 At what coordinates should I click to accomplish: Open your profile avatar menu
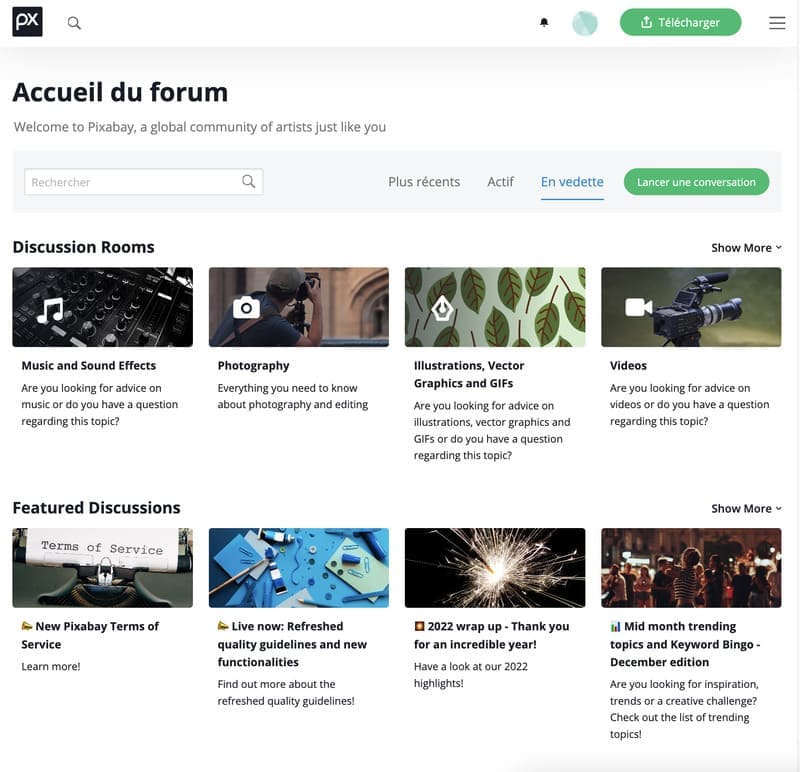(x=585, y=21)
